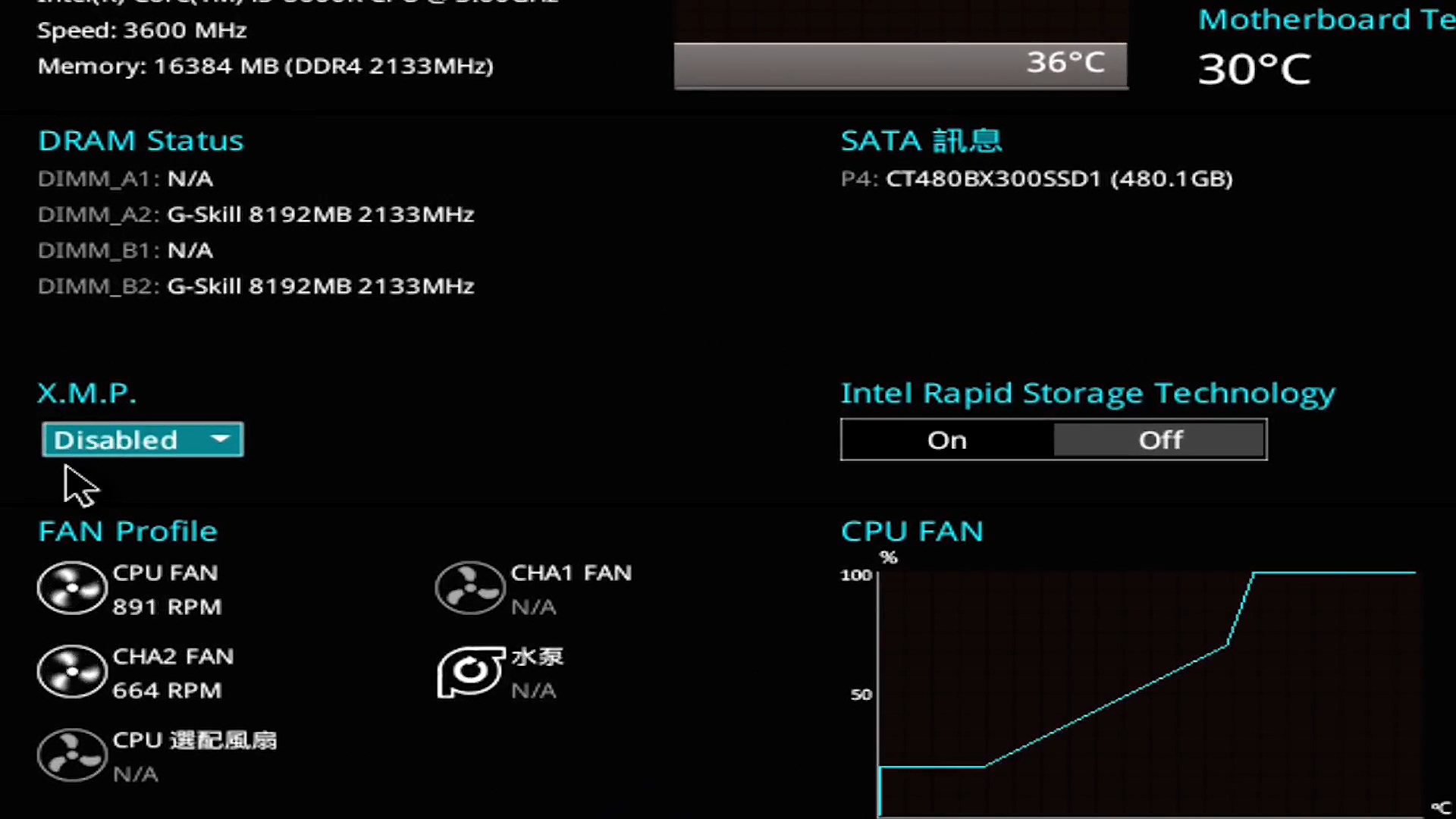Image resolution: width=1456 pixels, height=819 pixels.
Task: Turn Intel Rapid Storage Technology On
Action: tap(947, 440)
